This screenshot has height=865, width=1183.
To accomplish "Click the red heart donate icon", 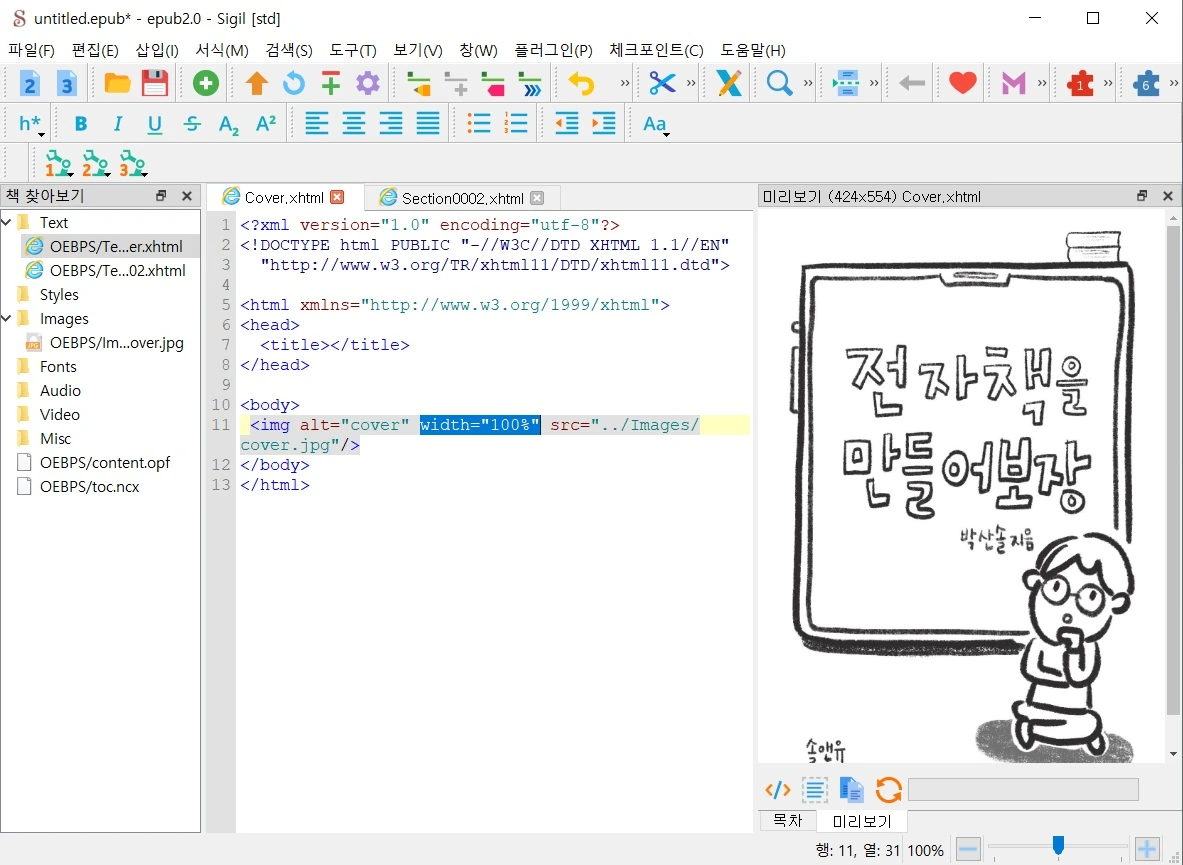I will click(963, 83).
